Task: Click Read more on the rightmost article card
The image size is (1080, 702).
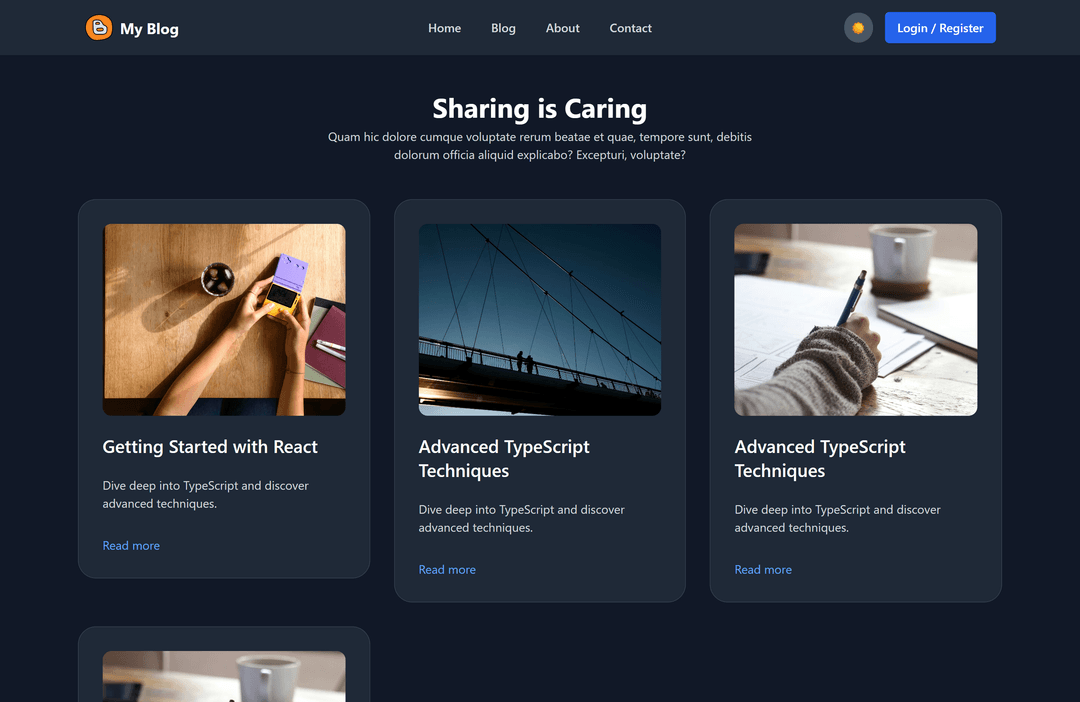Action: 763,569
